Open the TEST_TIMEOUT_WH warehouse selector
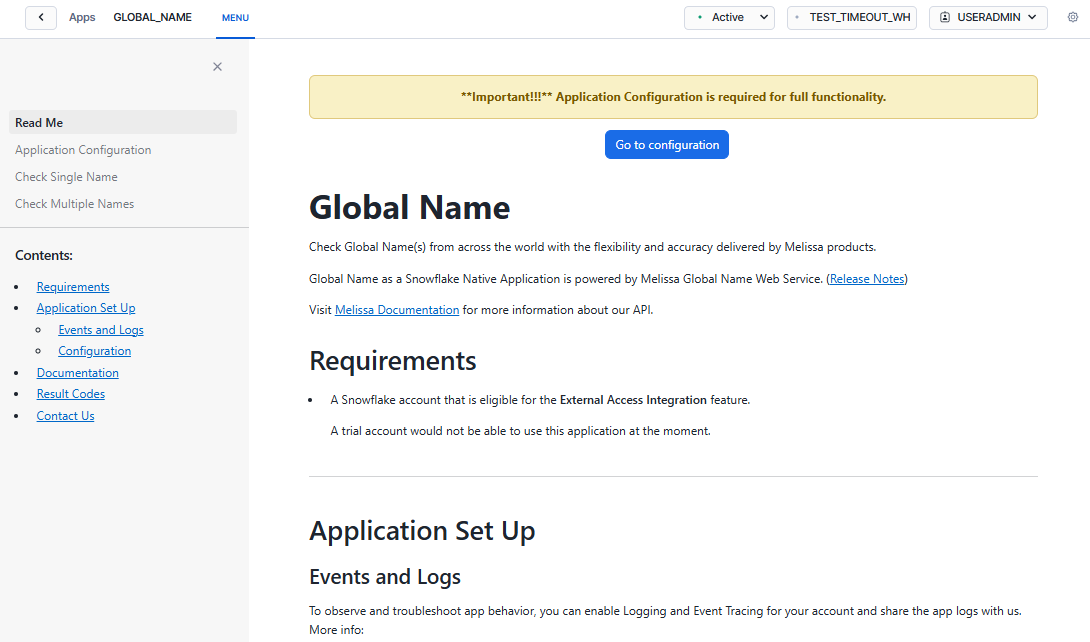Screen dimensions: 1090x642 (852, 17)
